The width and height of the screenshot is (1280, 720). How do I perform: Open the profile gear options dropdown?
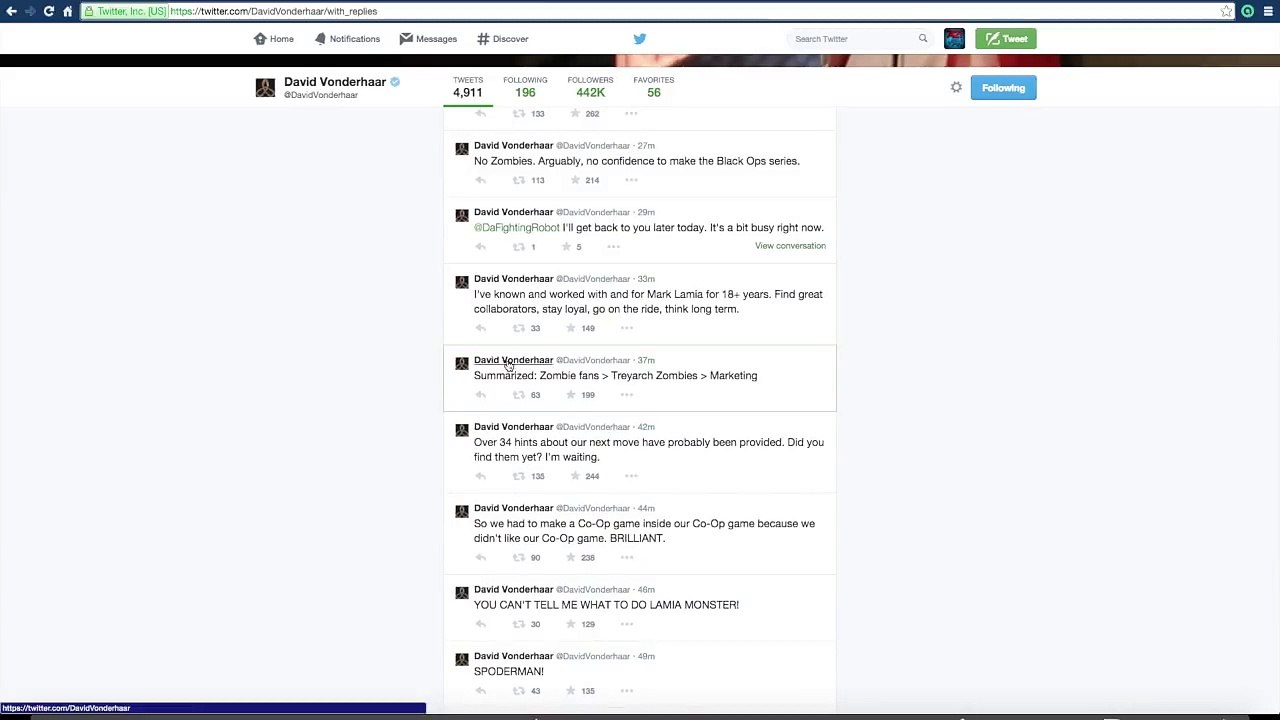click(x=956, y=88)
